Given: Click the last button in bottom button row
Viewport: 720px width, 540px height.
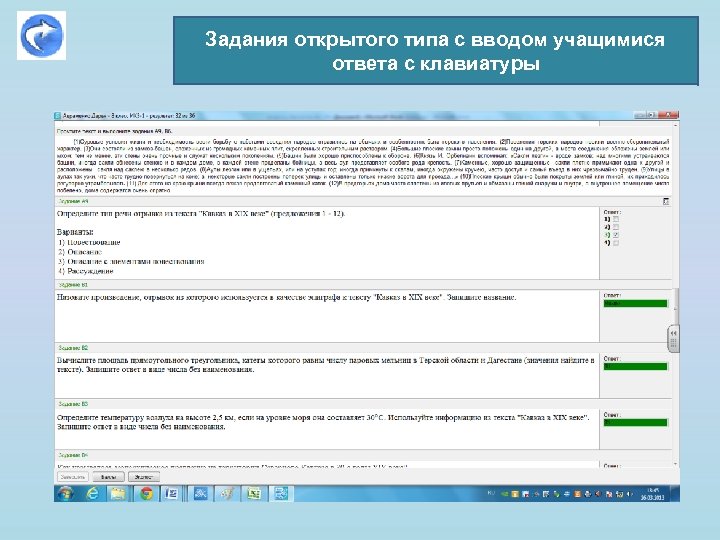Looking at the screenshot, I should 144,477.
